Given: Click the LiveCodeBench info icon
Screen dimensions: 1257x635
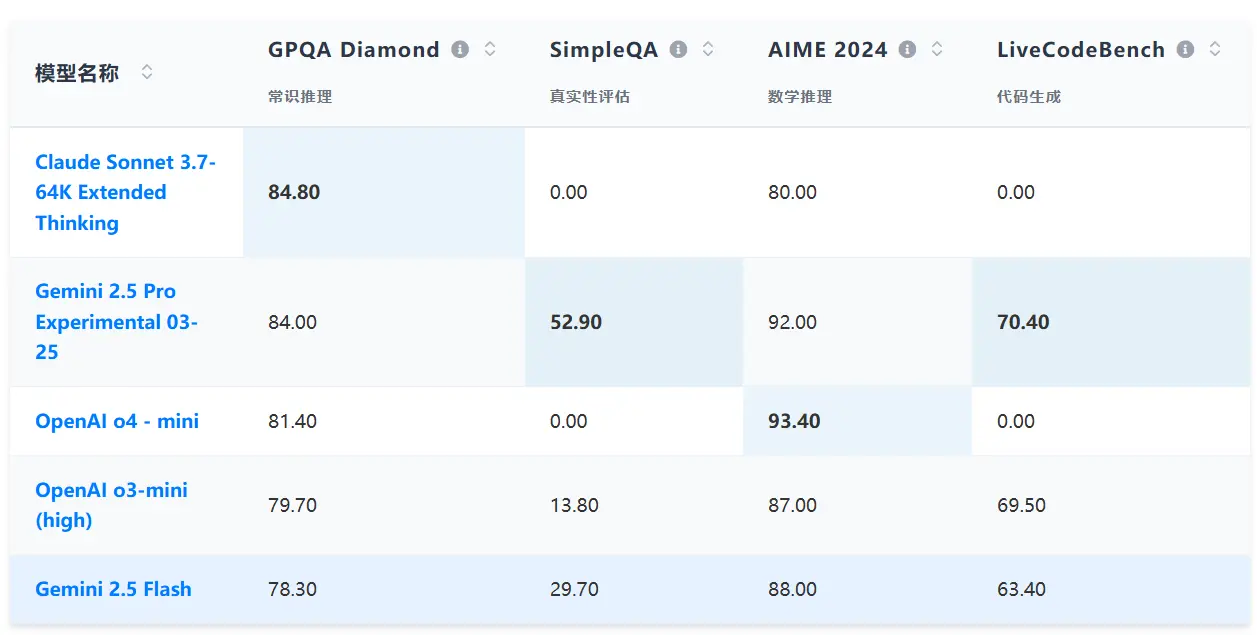Looking at the screenshot, I should pos(1185,49).
